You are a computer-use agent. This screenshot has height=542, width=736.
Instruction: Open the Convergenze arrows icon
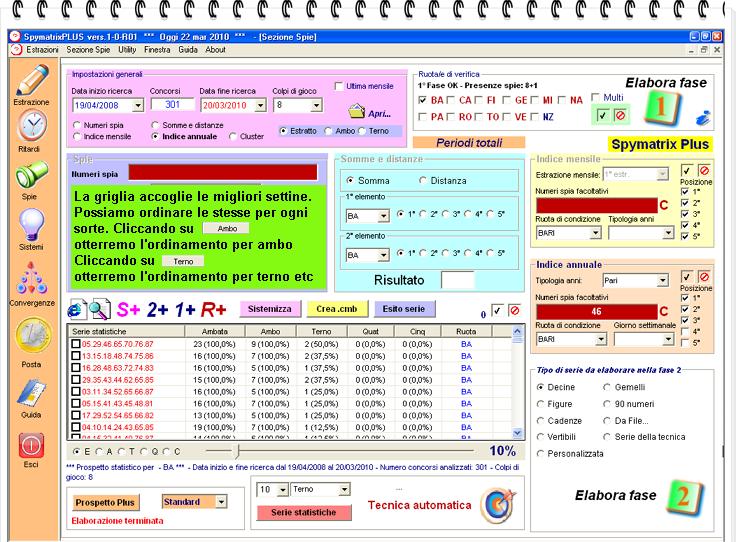32,278
